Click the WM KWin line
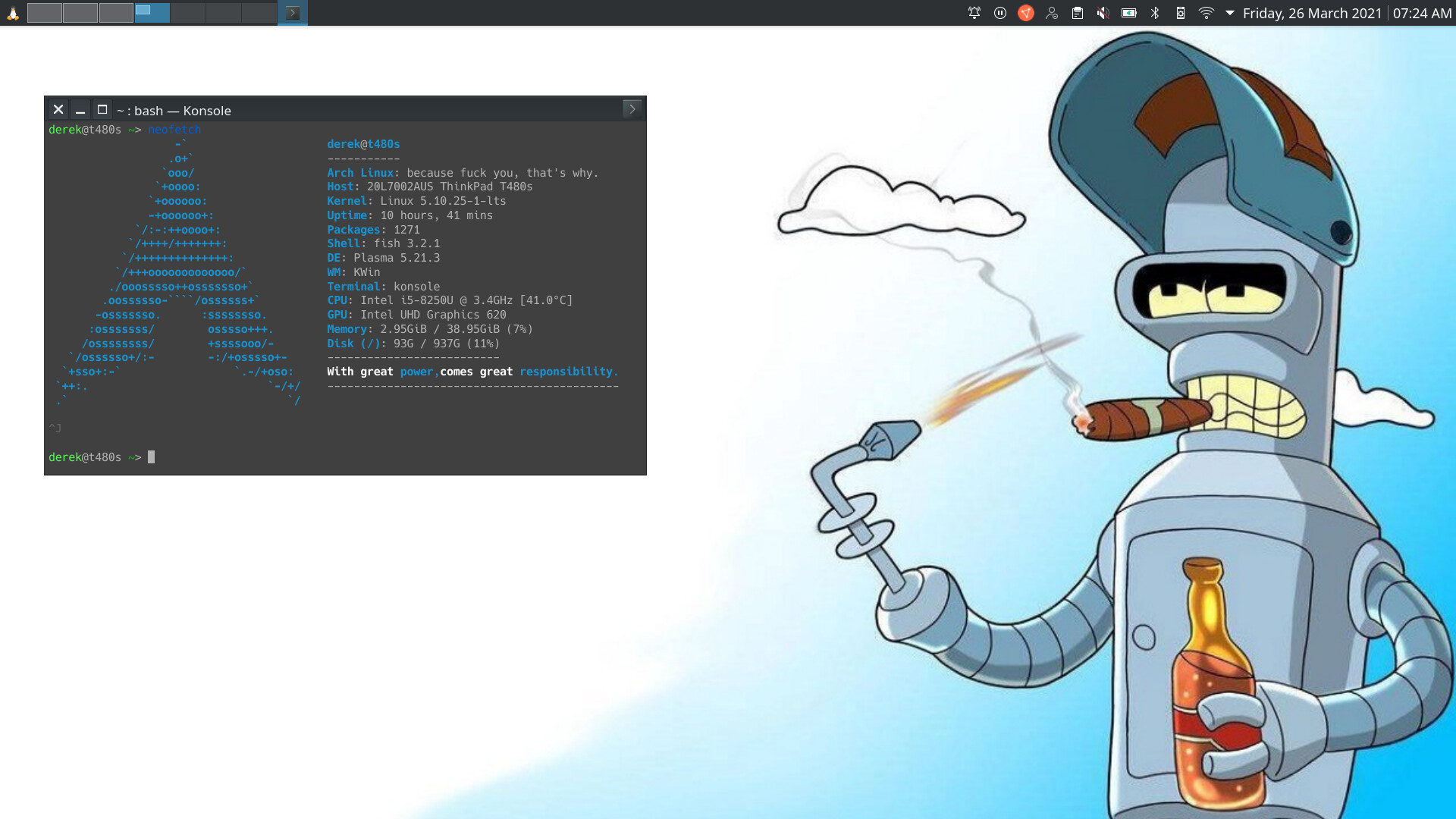1456x819 pixels. point(353,272)
